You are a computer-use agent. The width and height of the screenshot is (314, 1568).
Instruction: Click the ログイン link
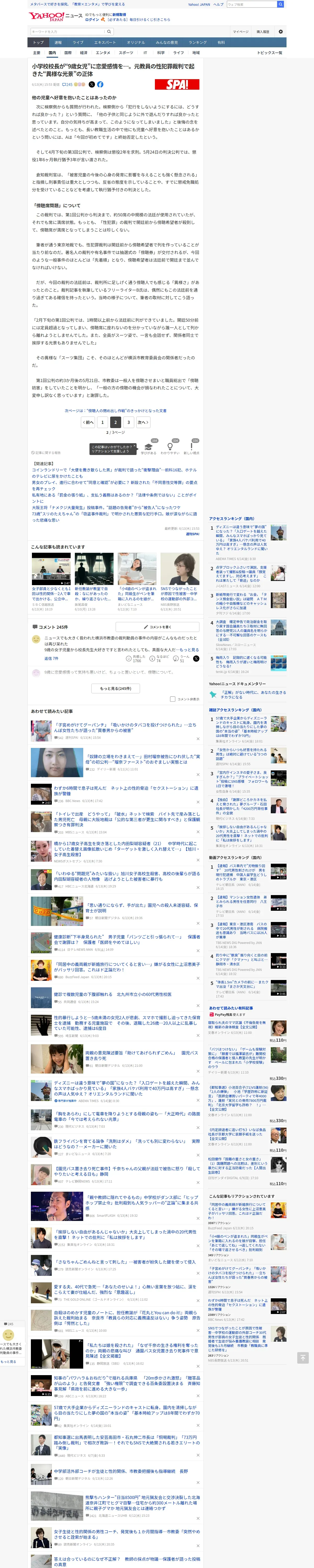tap(92, 20)
